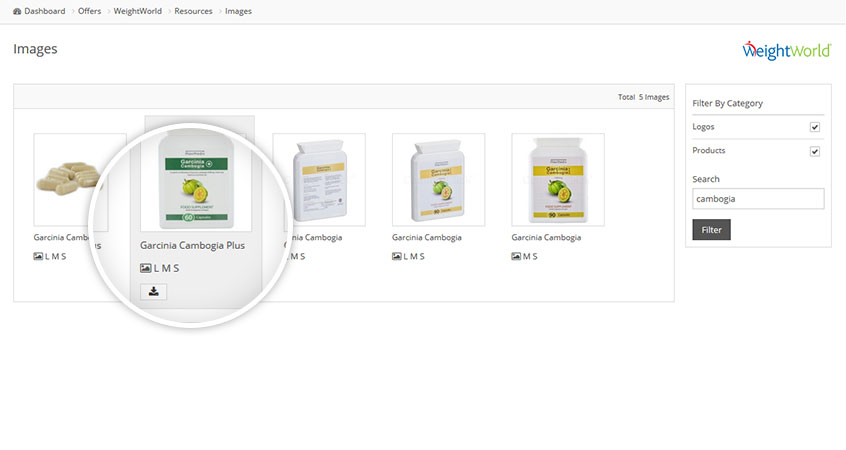846x450 pixels.
Task: Click the Dashboard home icon in breadcrumb
Action: coord(17,11)
